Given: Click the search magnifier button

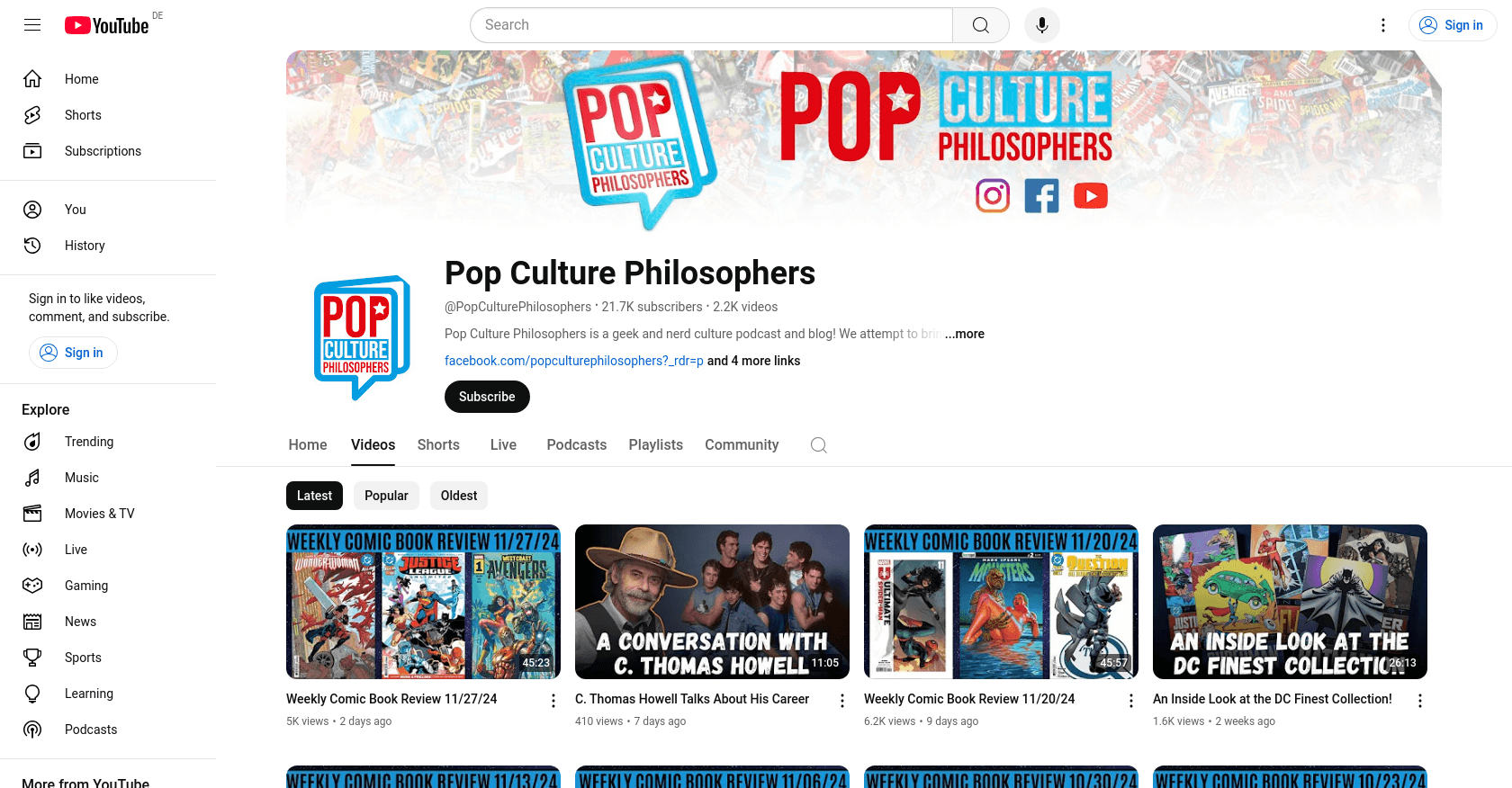Looking at the screenshot, I should (x=981, y=25).
